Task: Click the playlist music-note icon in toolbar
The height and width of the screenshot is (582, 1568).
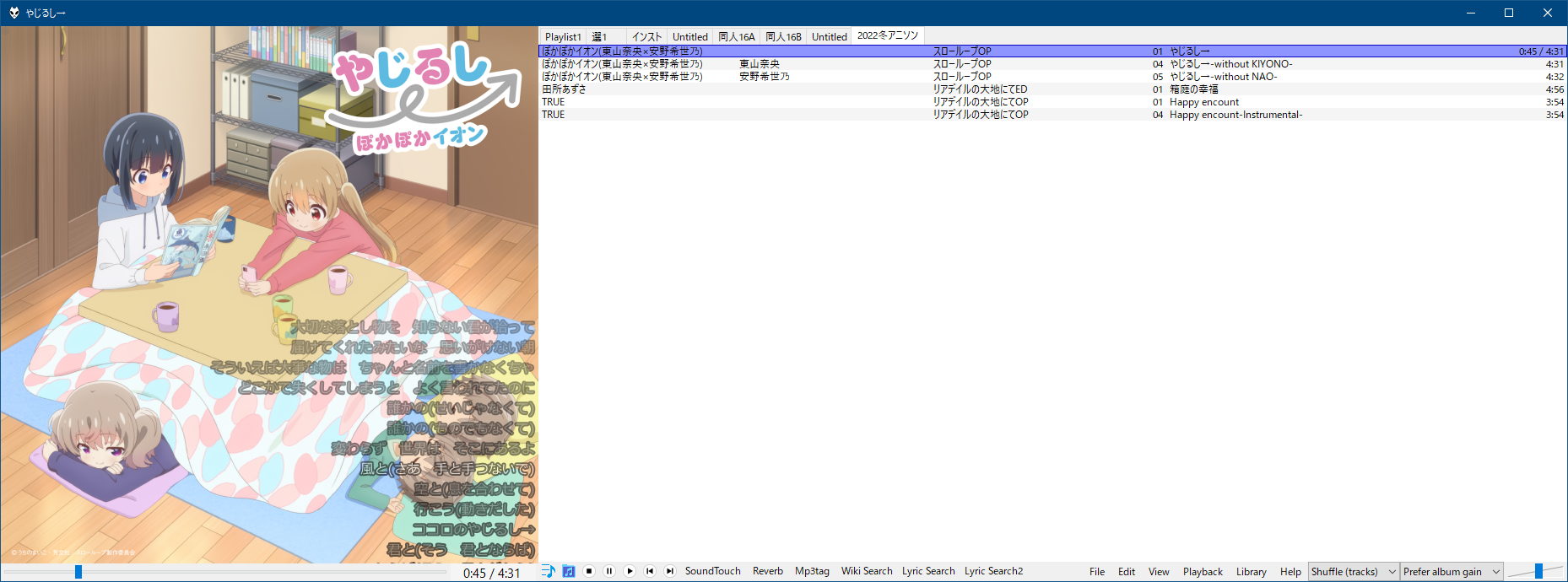Action: click(x=549, y=571)
